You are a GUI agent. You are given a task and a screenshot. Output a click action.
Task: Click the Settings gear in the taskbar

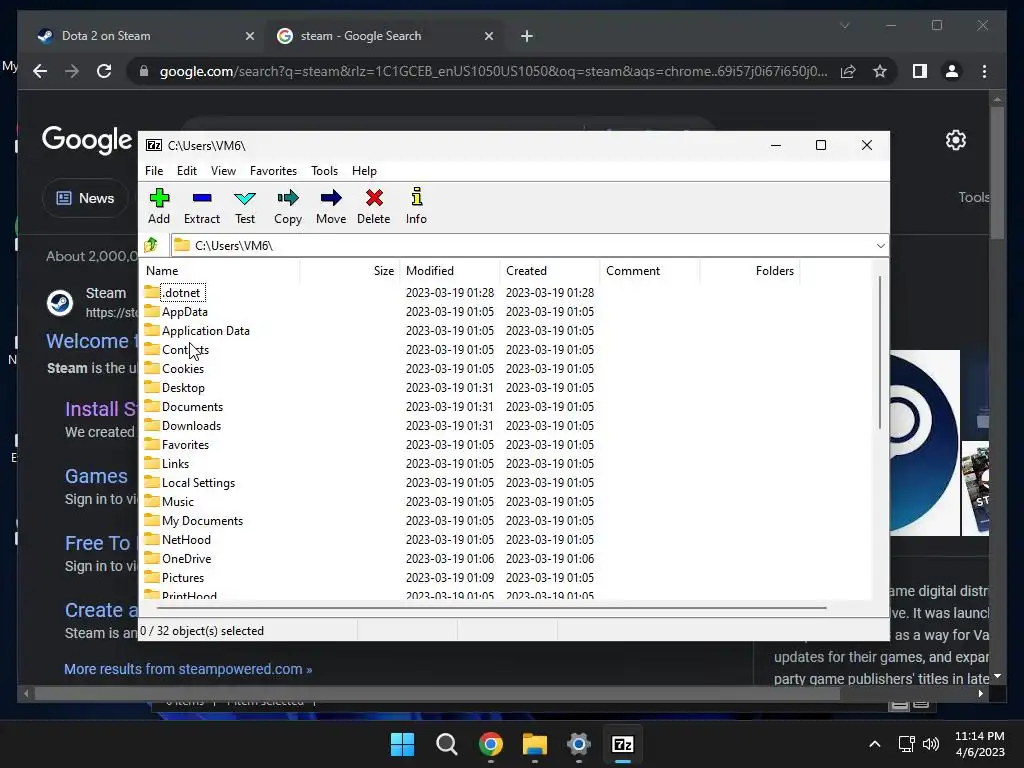click(x=579, y=744)
